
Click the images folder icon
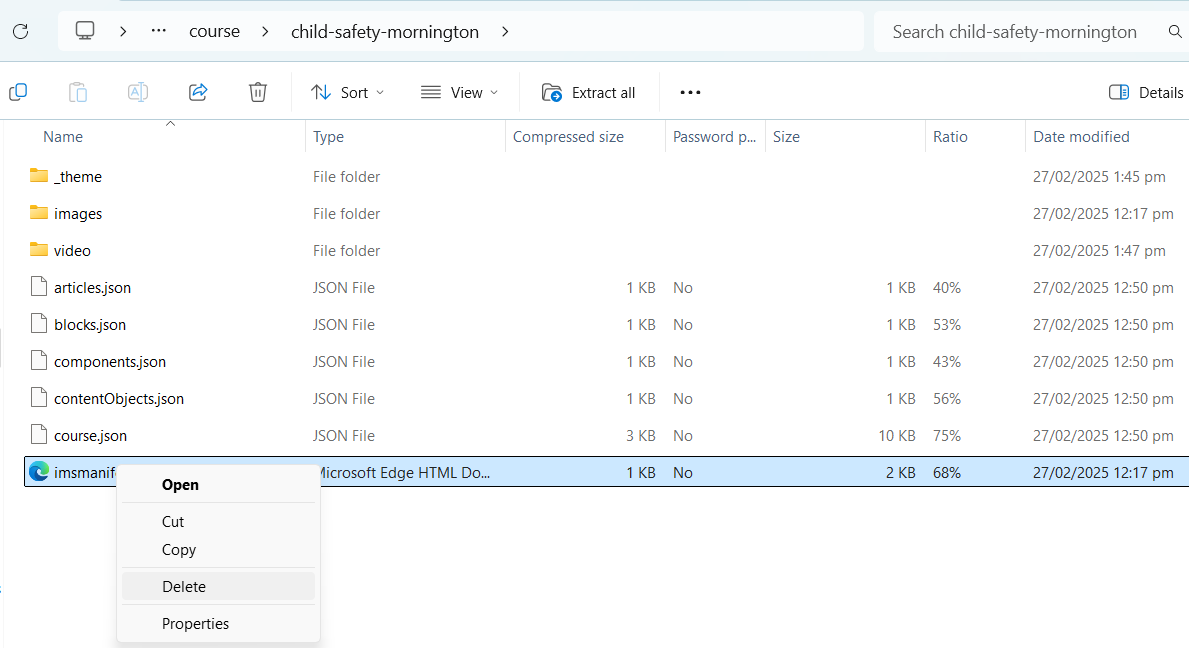click(x=39, y=213)
